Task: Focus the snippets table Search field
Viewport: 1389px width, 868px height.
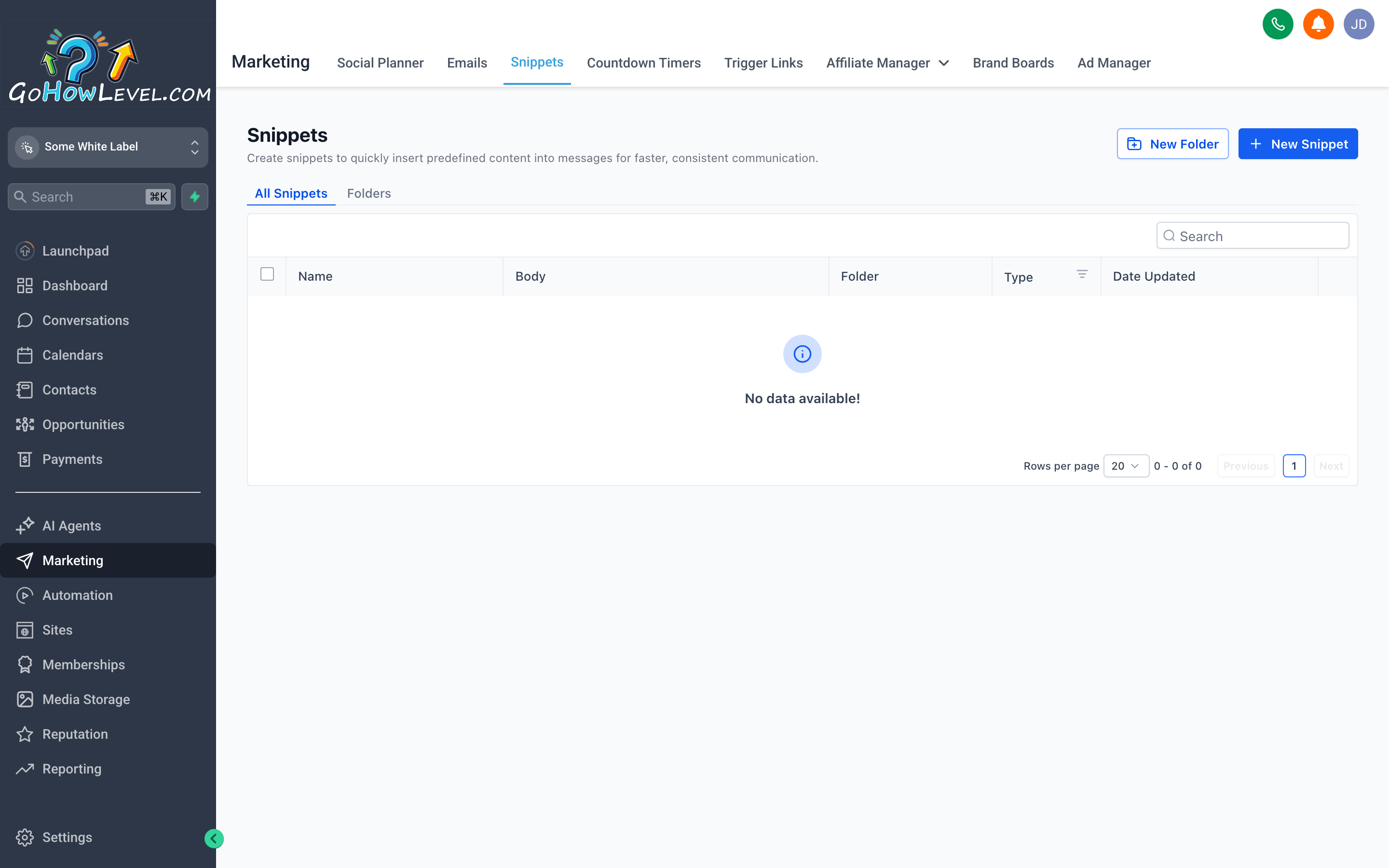Action: coord(1253,236)
